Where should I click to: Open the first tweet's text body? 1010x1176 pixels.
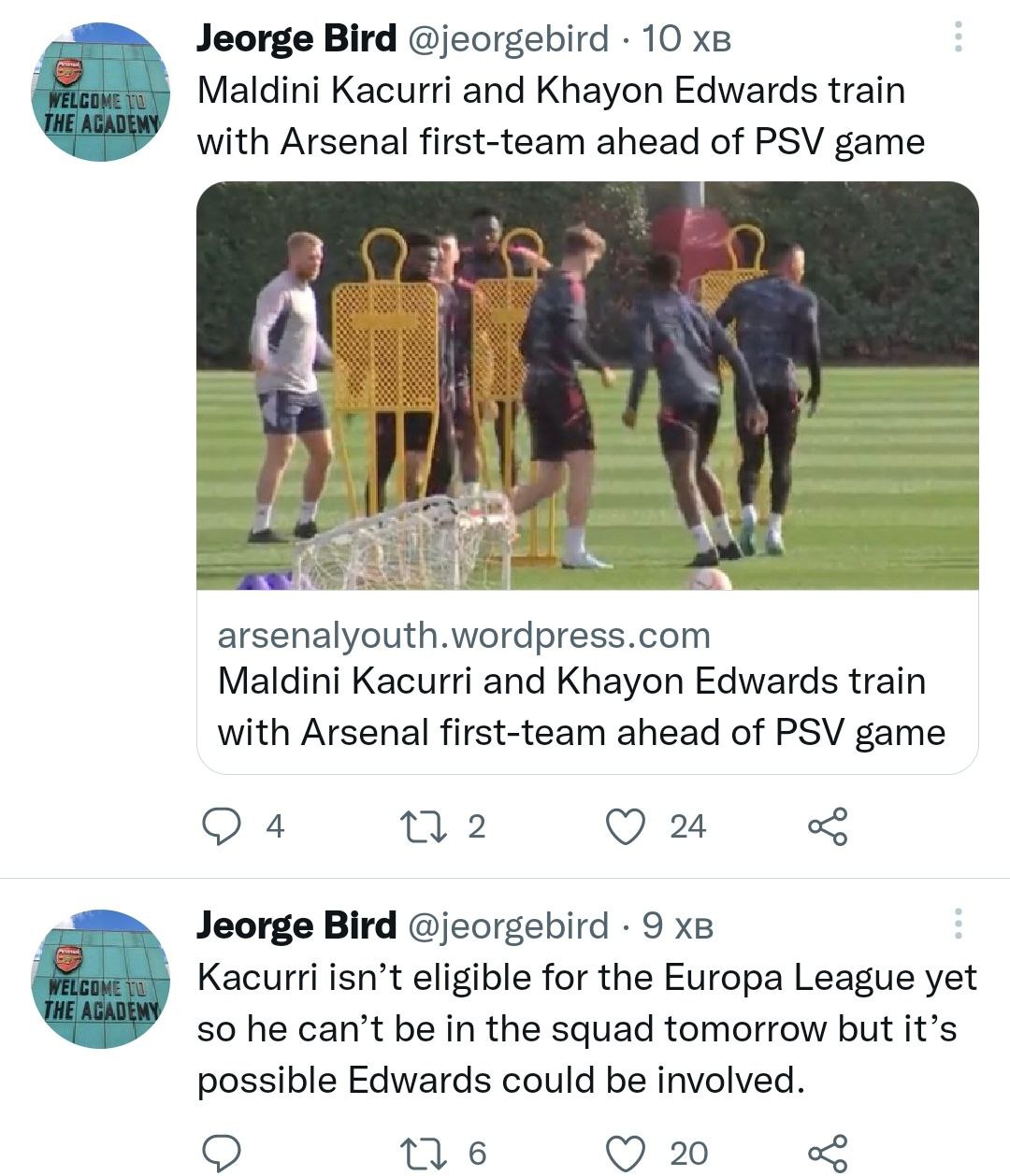point(559,116)
